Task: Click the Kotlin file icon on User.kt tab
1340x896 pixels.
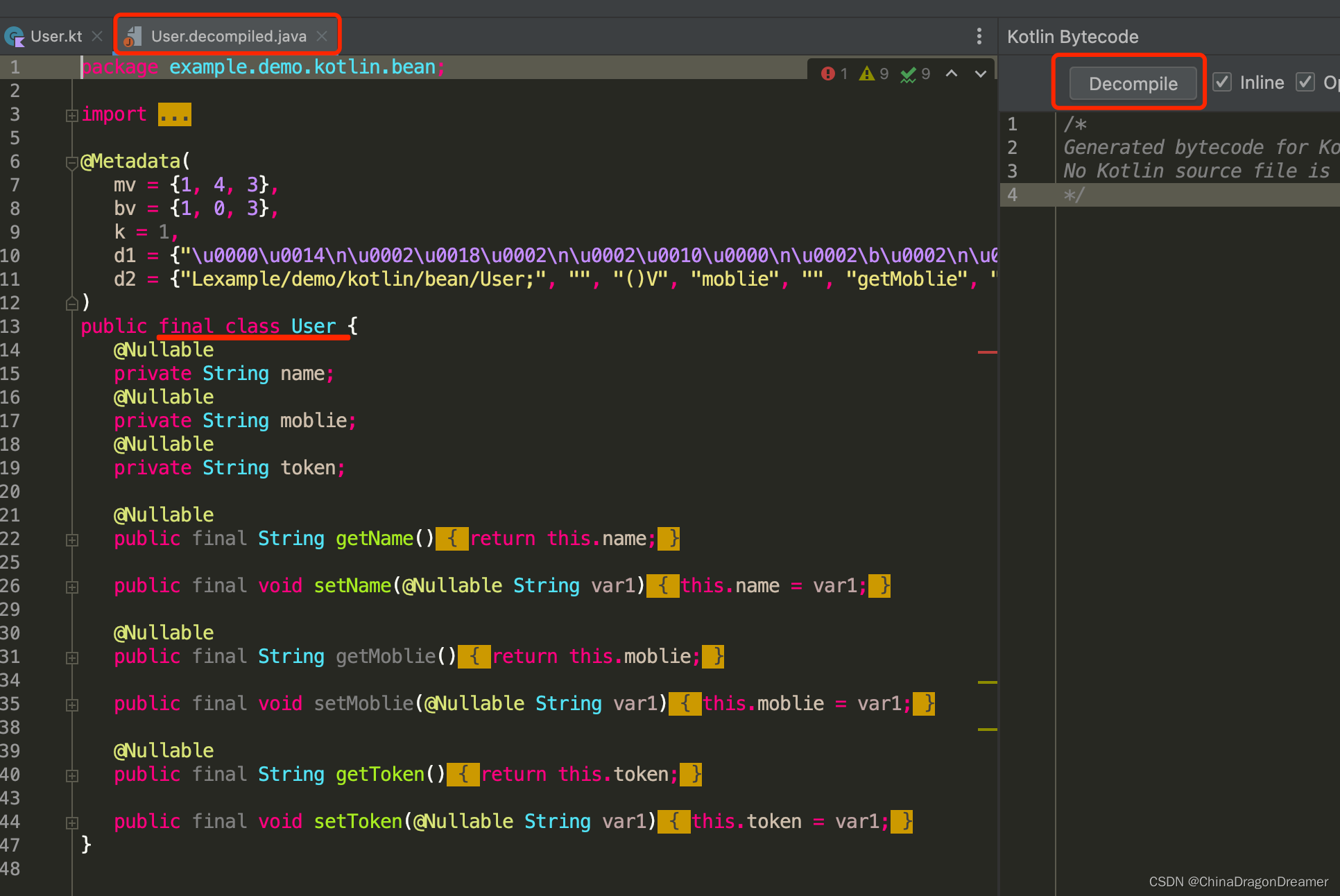Action: click(x=14, y=36)
